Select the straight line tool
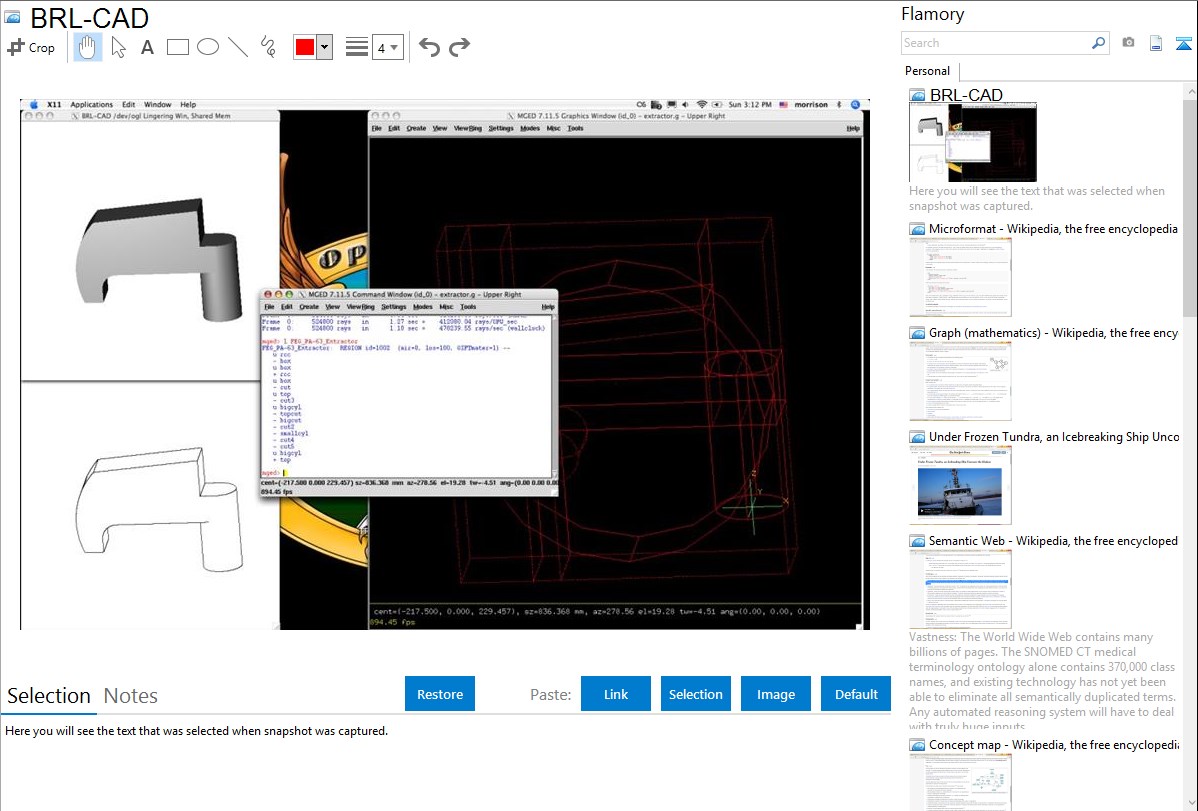This screenshot has width=1198, height=811. point(238,47)
